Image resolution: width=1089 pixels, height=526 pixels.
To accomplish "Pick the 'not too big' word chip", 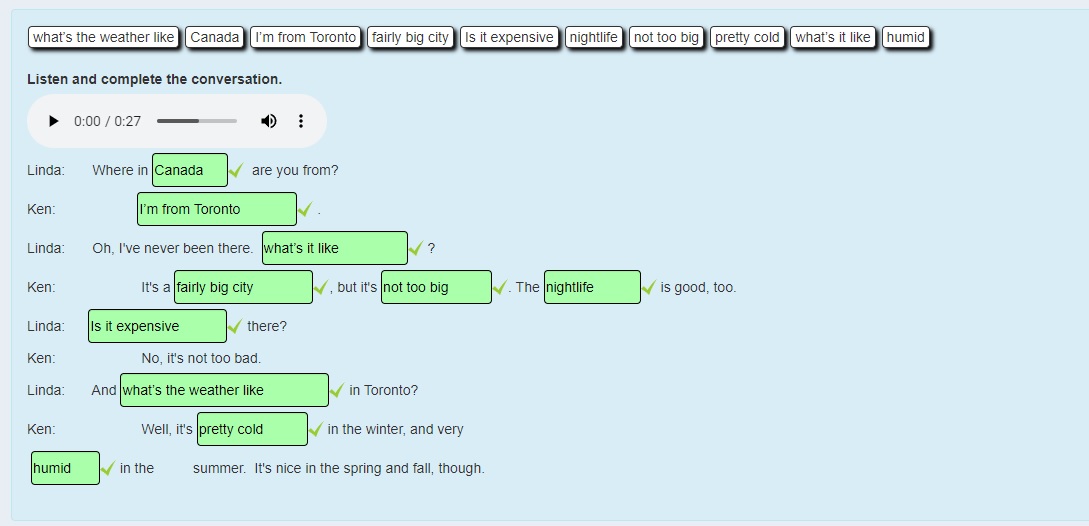I will 666,37.
